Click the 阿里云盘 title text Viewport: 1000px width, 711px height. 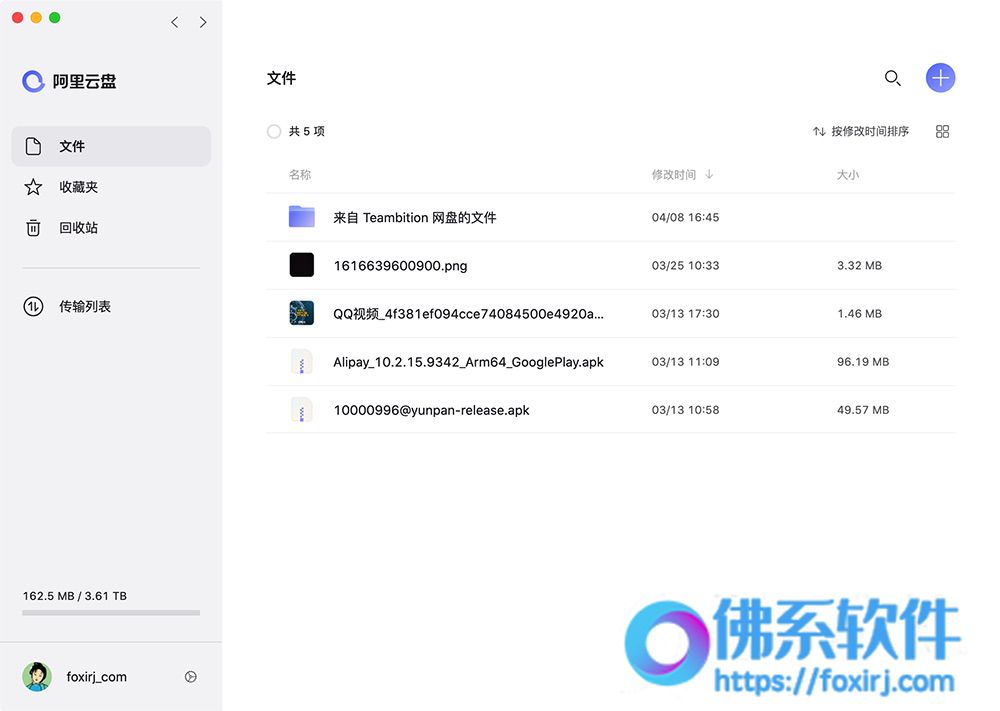click(84, 82)
